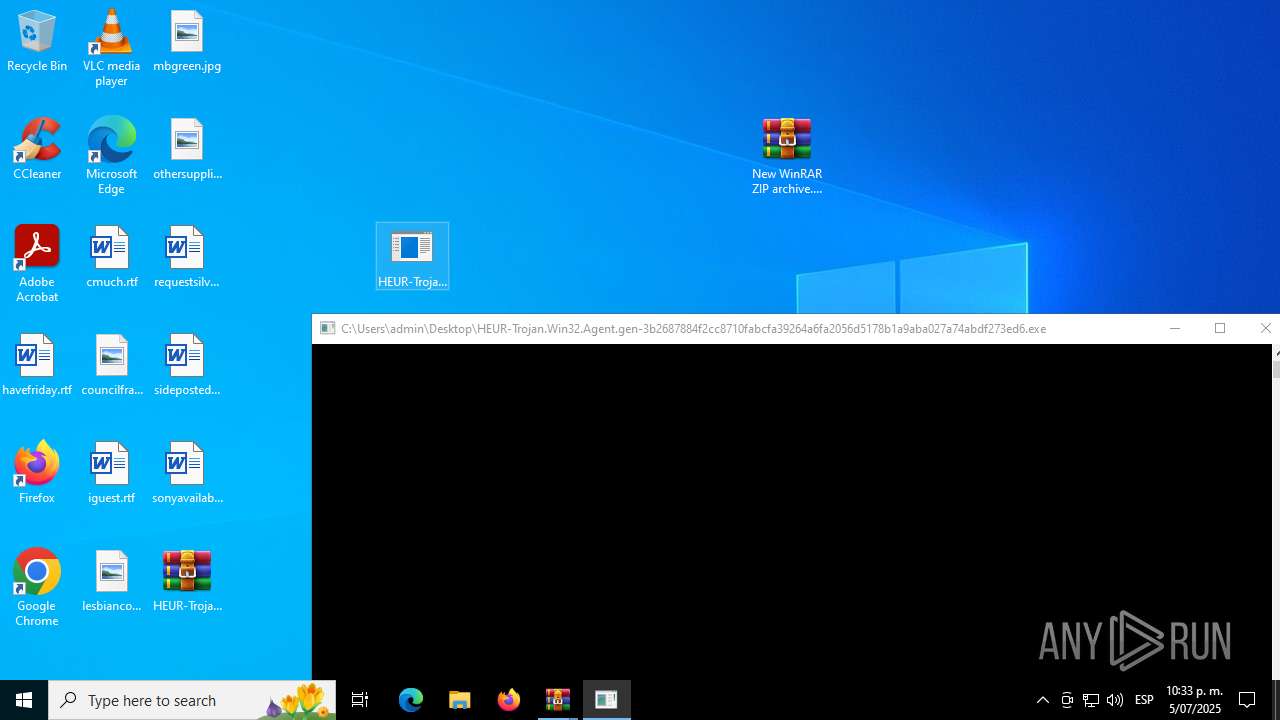This screenshot has height=720, width=1280.
Task: Open File Explorer from the taskbar
Action: coord(460,700)
